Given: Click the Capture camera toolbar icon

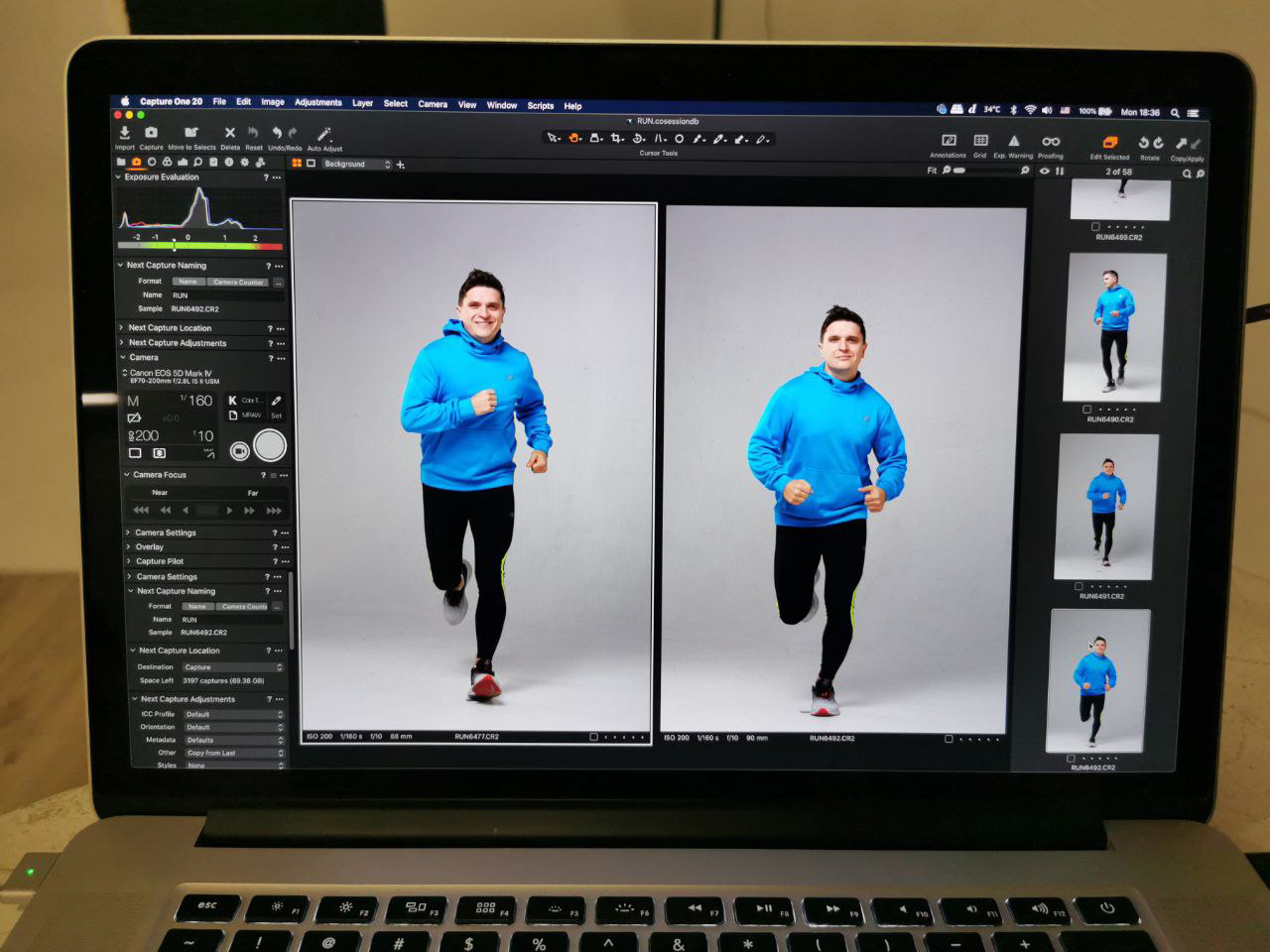Looking at the screenshot, I should pos(151,132).
